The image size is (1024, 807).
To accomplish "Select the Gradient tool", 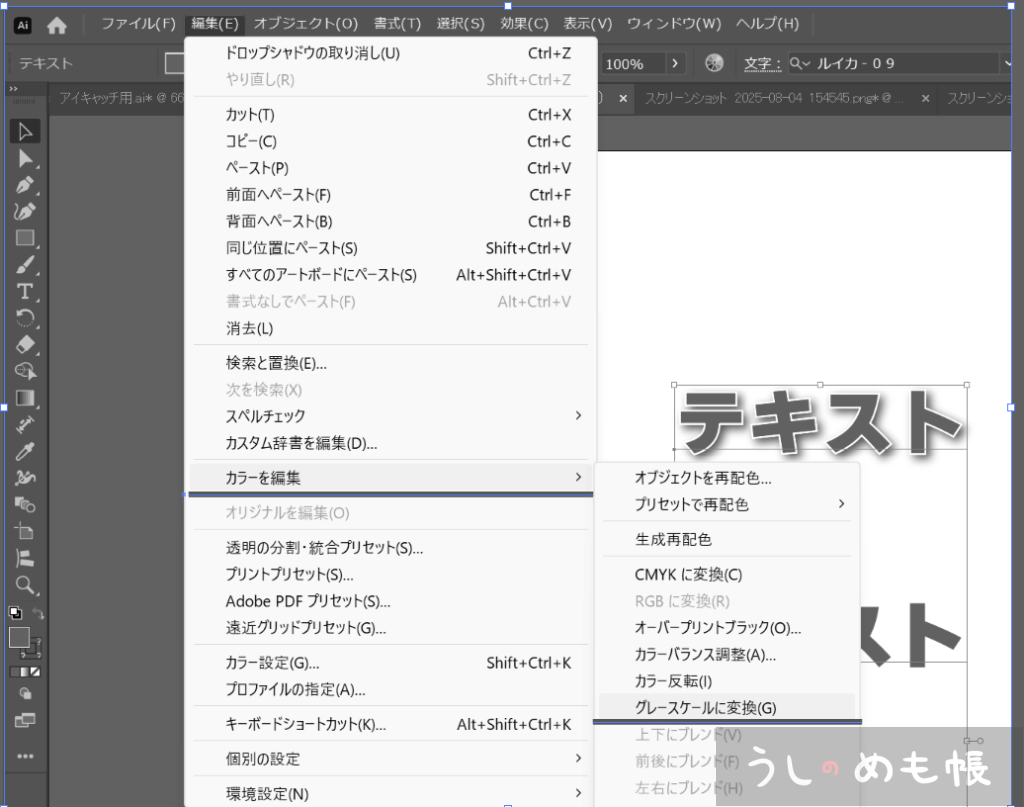I will pos(25,398).
